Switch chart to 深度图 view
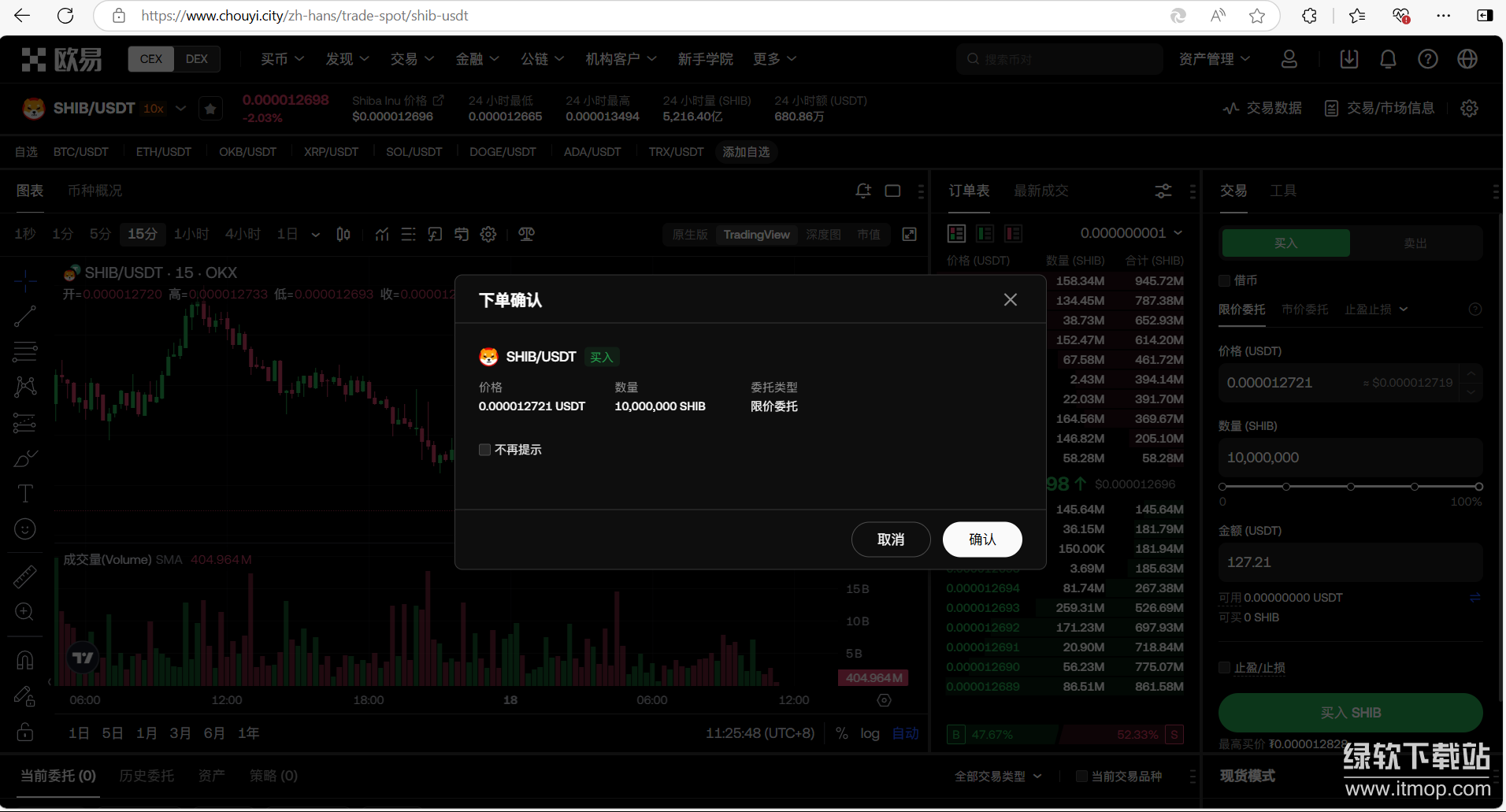Image resolution: width=1506 pixels, height=812 pixels. pyautogui.click(x=823, y=235)
